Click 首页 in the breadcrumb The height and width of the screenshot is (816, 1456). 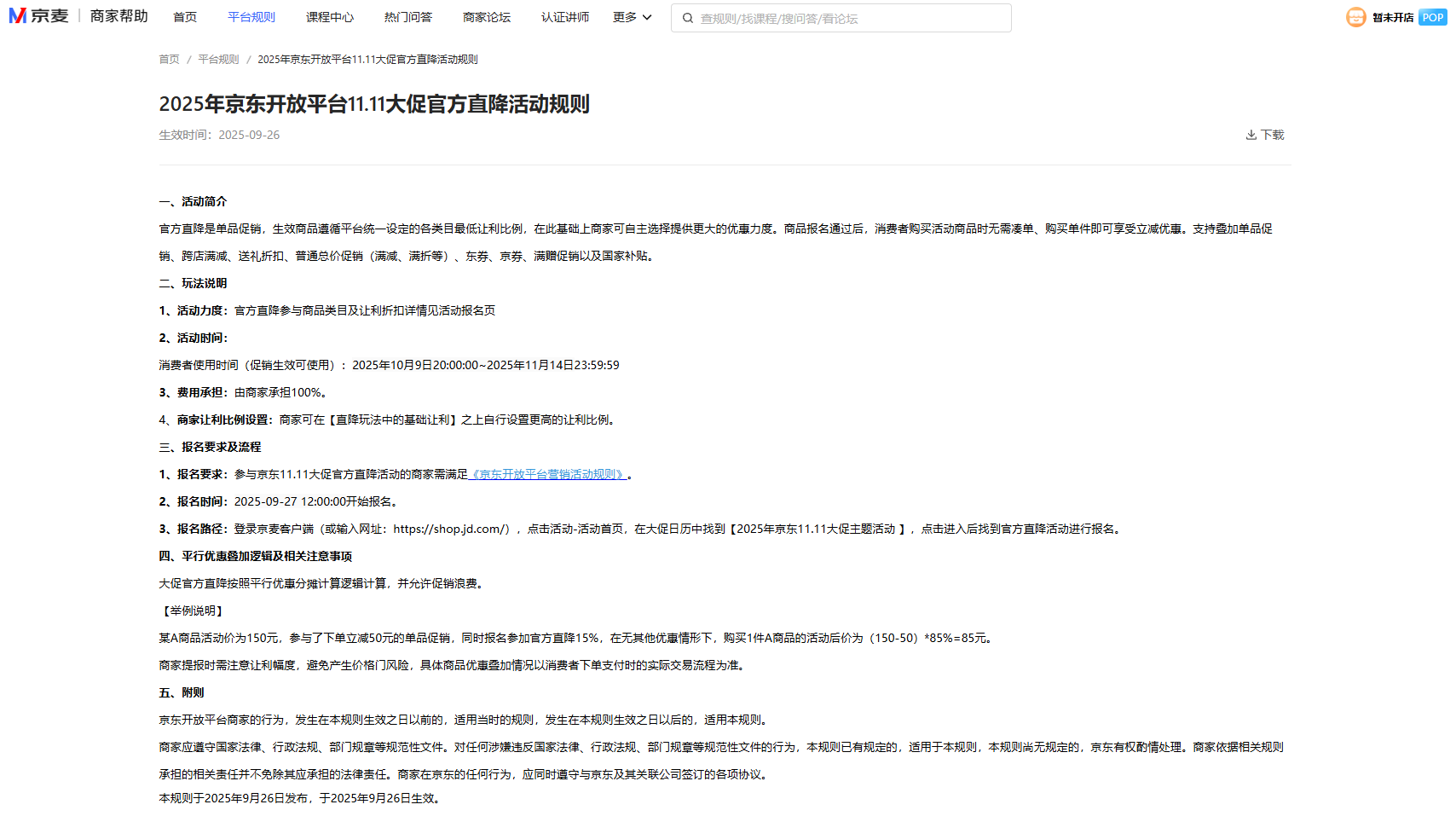[x=169, y=60]
